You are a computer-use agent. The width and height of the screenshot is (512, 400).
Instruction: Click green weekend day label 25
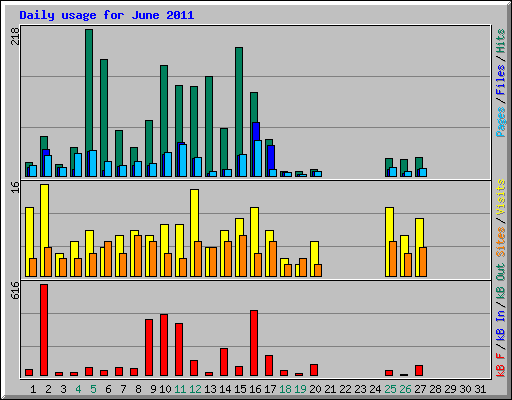[390, 389]
